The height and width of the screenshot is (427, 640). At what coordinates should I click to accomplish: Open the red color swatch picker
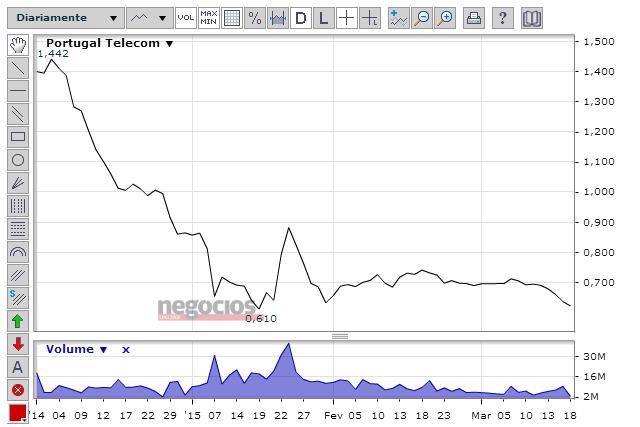click(18, 413)
